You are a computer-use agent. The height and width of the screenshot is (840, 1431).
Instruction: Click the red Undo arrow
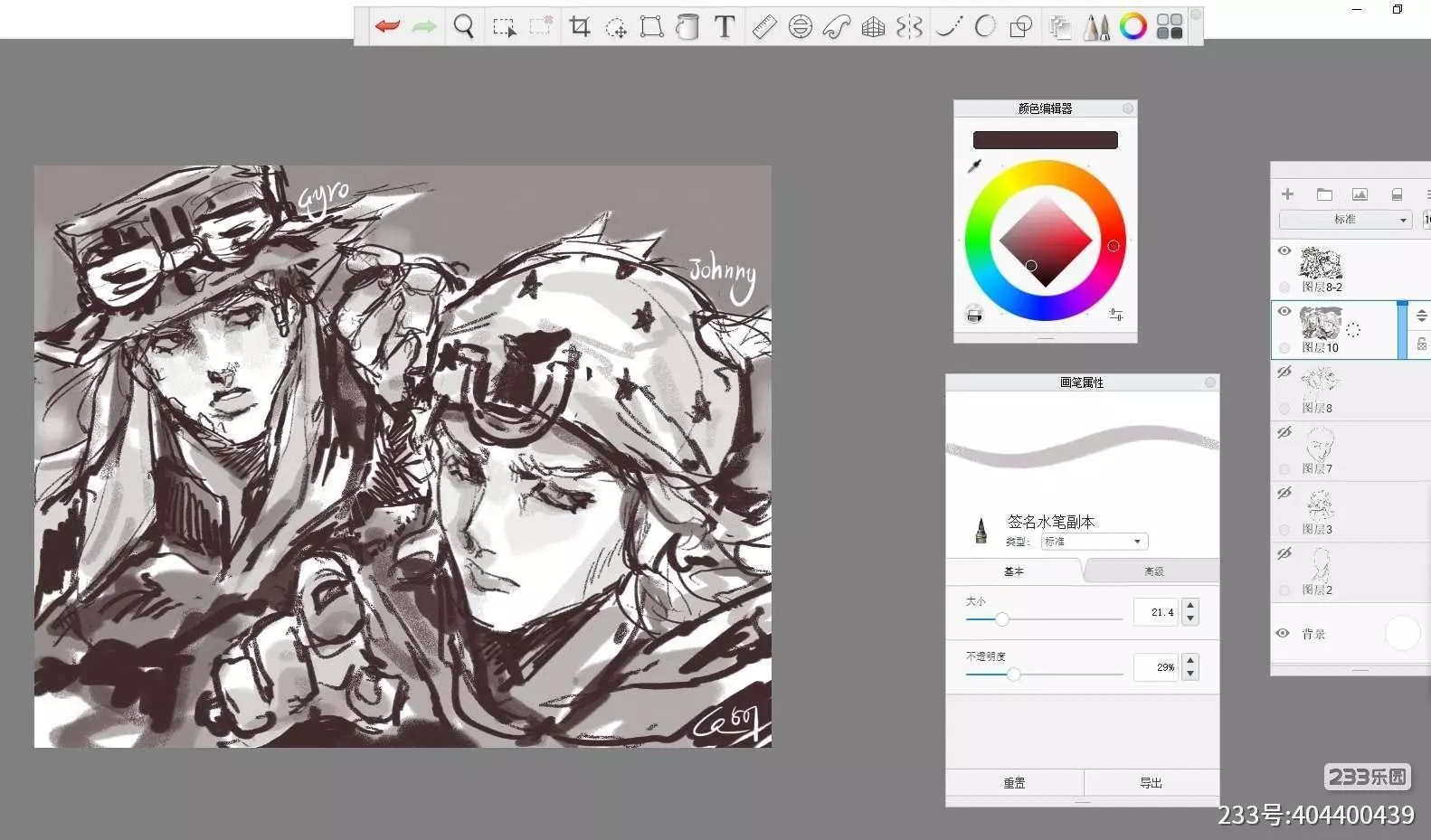[387, 27]
